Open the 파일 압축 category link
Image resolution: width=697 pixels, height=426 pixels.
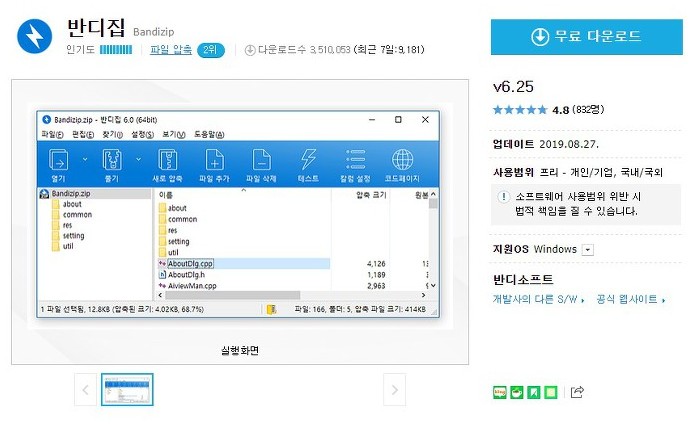tap(171, 49)
